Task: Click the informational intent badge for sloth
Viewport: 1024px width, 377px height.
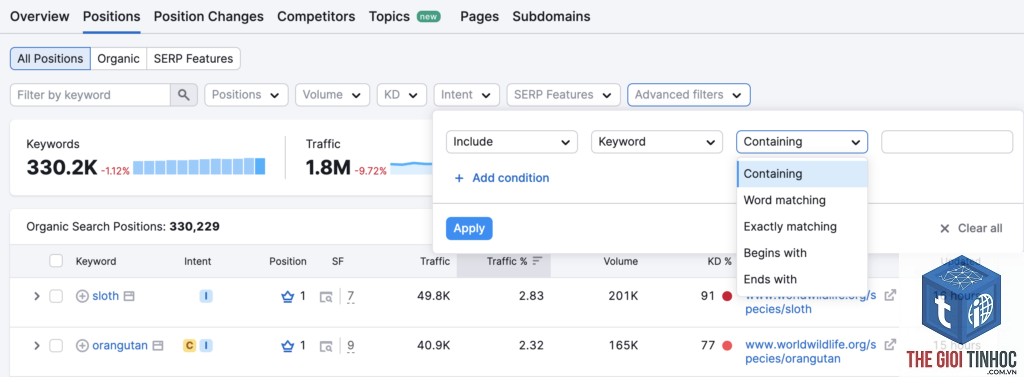Action: 206,296
